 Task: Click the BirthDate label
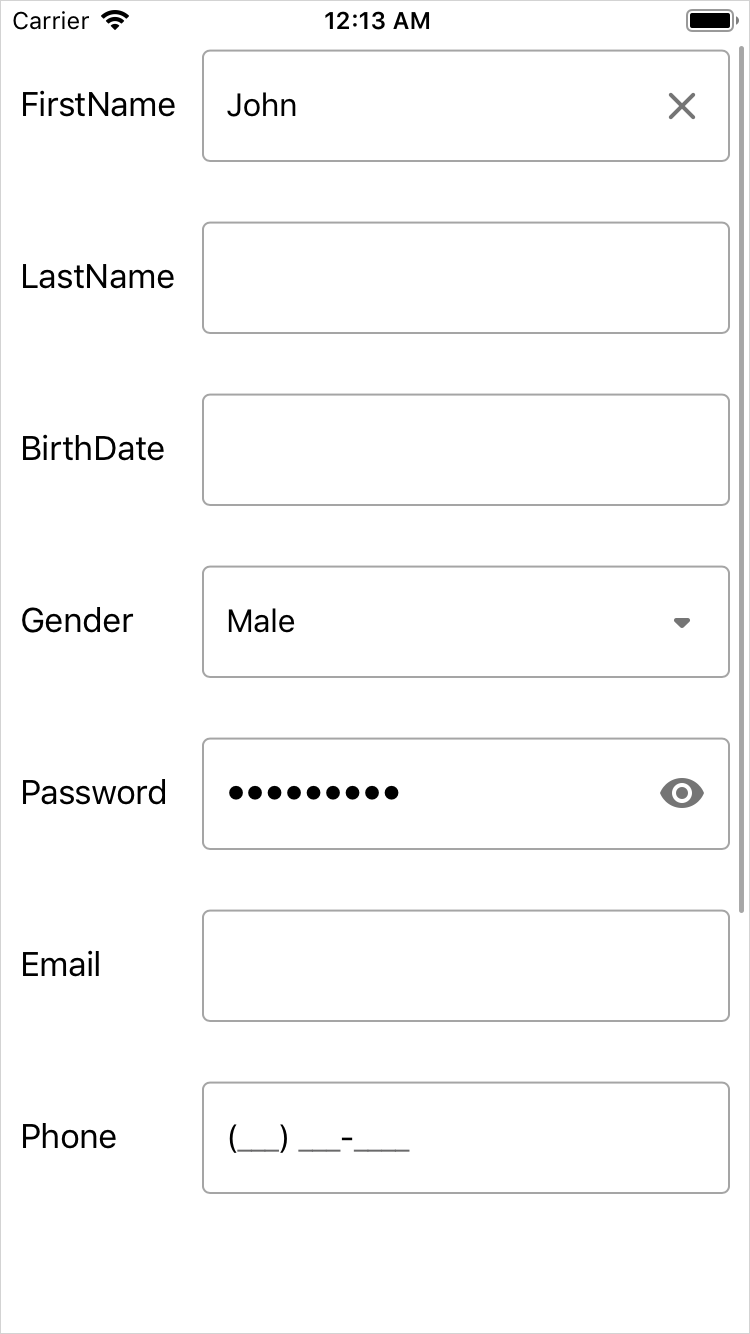click(x=93, y=449)
